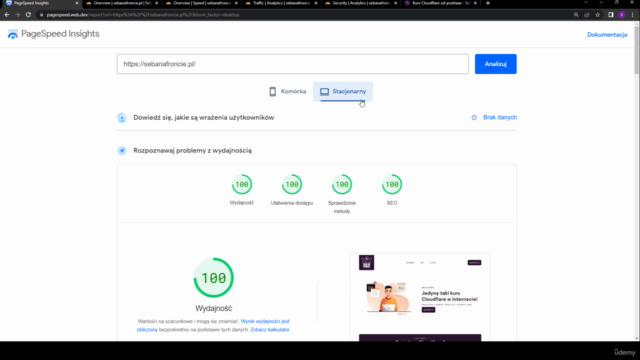This screenshot has height=360, width=640.
Task: Open Wynik wydajności jest obliczony link
Action: pos(213,325)
